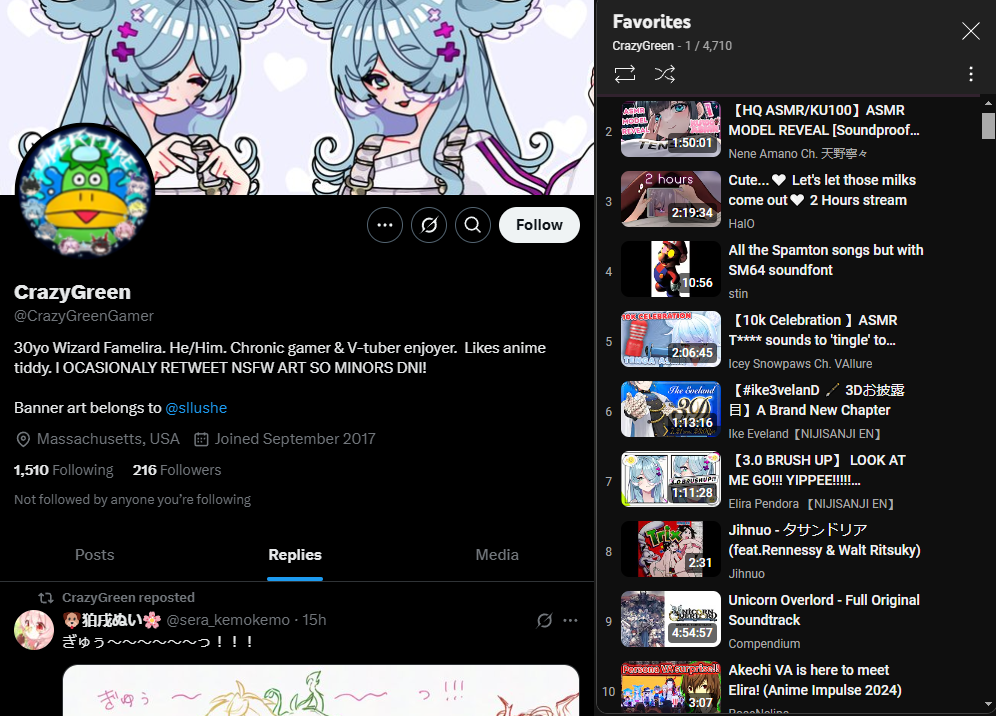This screenshot has width=996, height=716.
Task: Select the title 'All the Spamton songs but with SM64 soundfont'
Action: [826, 260]
